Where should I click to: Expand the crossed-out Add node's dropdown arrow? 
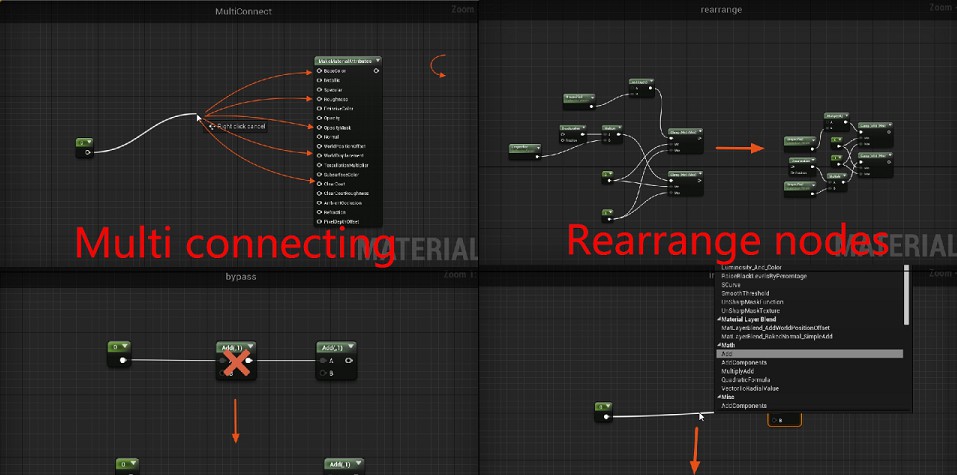[x=252, y=347]
